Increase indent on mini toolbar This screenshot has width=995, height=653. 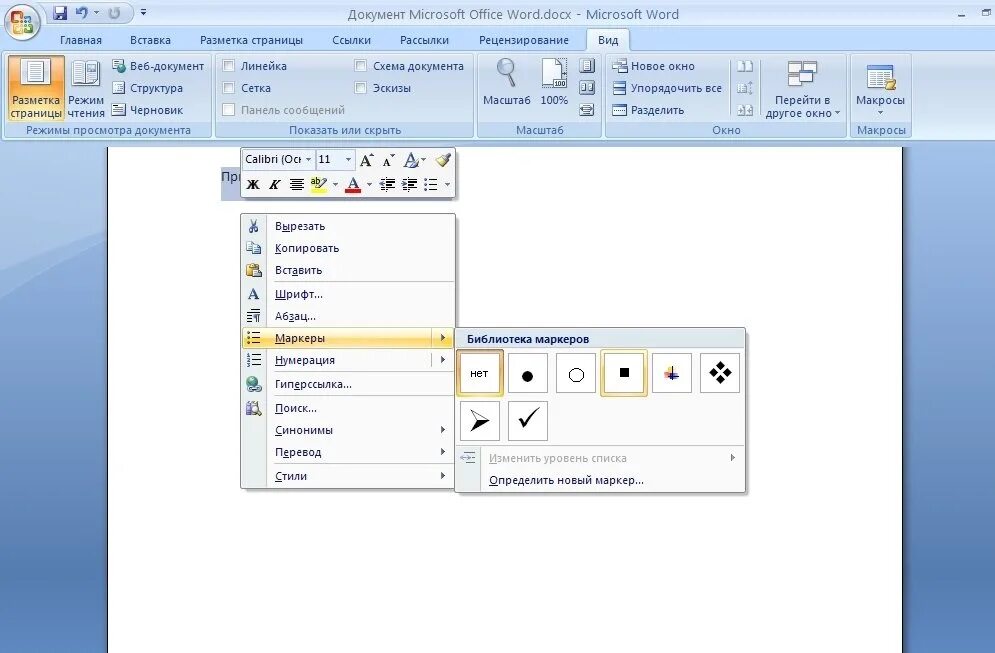[x=409, y=185]
